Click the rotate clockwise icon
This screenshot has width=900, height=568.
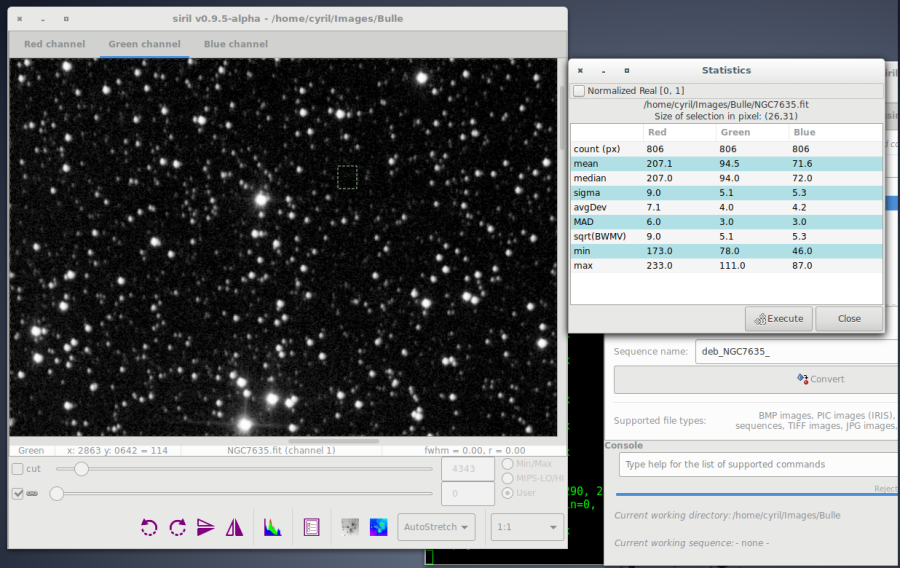178,527
